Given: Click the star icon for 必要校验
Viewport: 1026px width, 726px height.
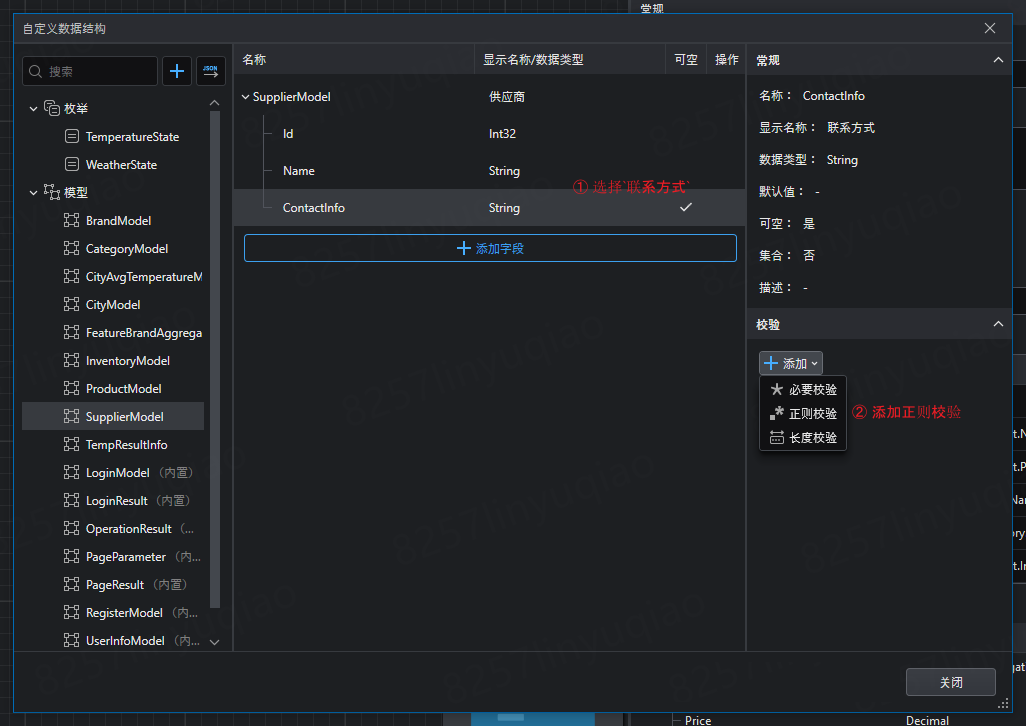Looking at the screenshot, I should click(x=777, y=390).
